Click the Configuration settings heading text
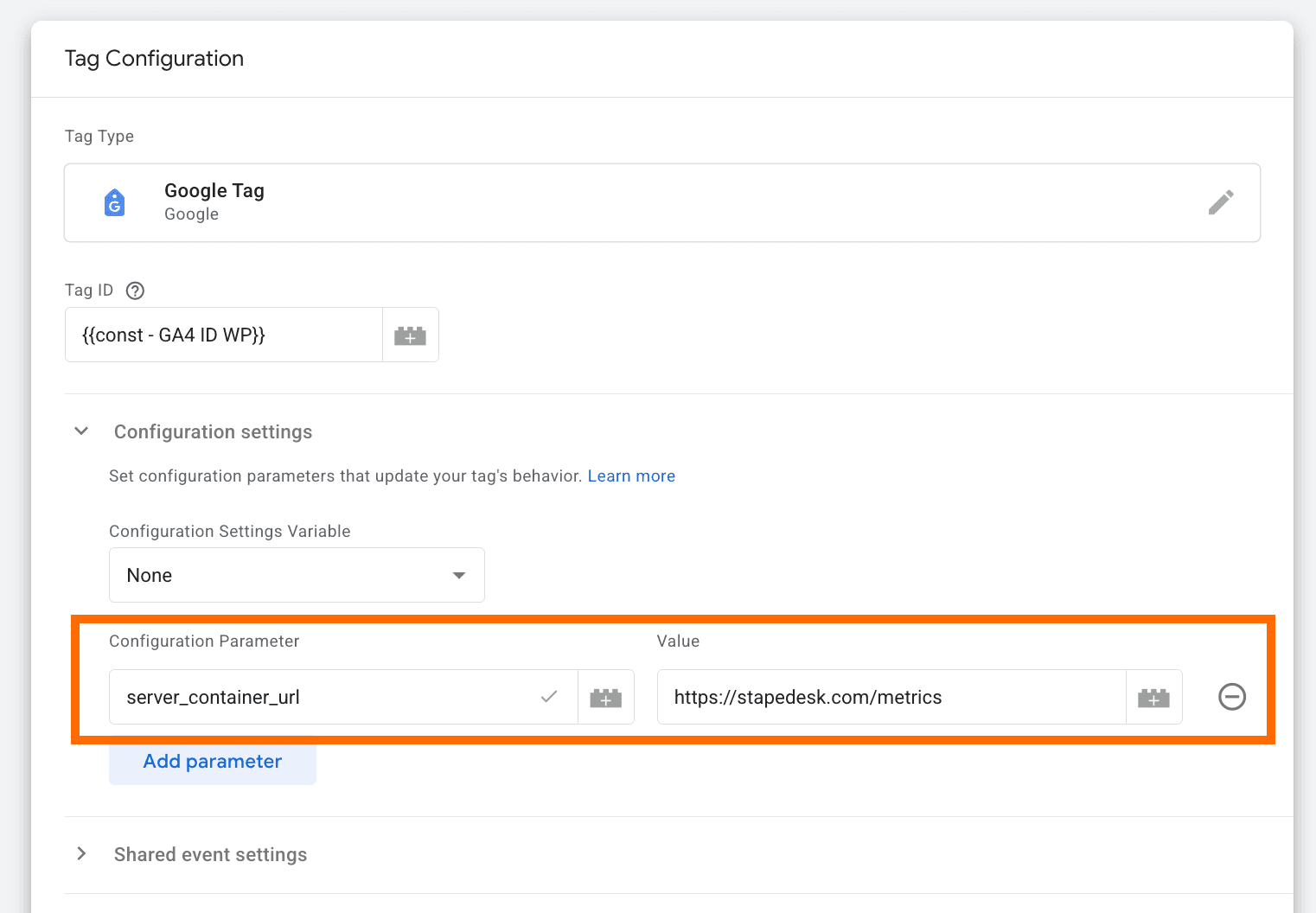Screen dimensions: 1316x913 (214, 431)
